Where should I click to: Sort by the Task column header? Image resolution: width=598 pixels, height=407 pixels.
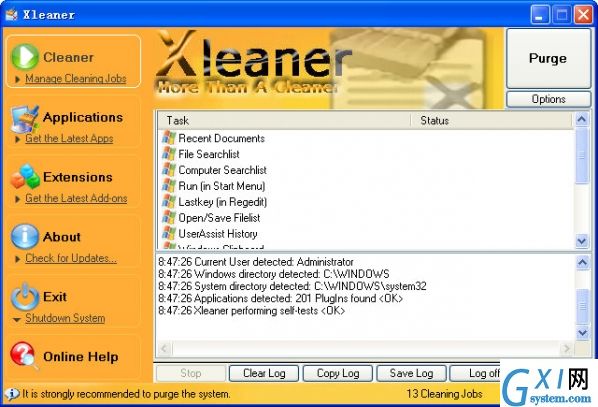(x=285, y=121)
